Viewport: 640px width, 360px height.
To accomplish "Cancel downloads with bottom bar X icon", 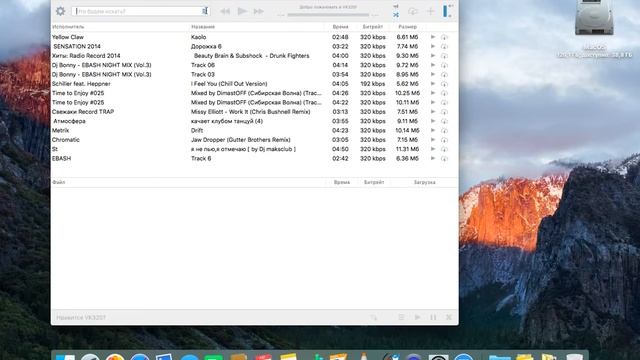I will pyautogui.click(x=449, y=317).
